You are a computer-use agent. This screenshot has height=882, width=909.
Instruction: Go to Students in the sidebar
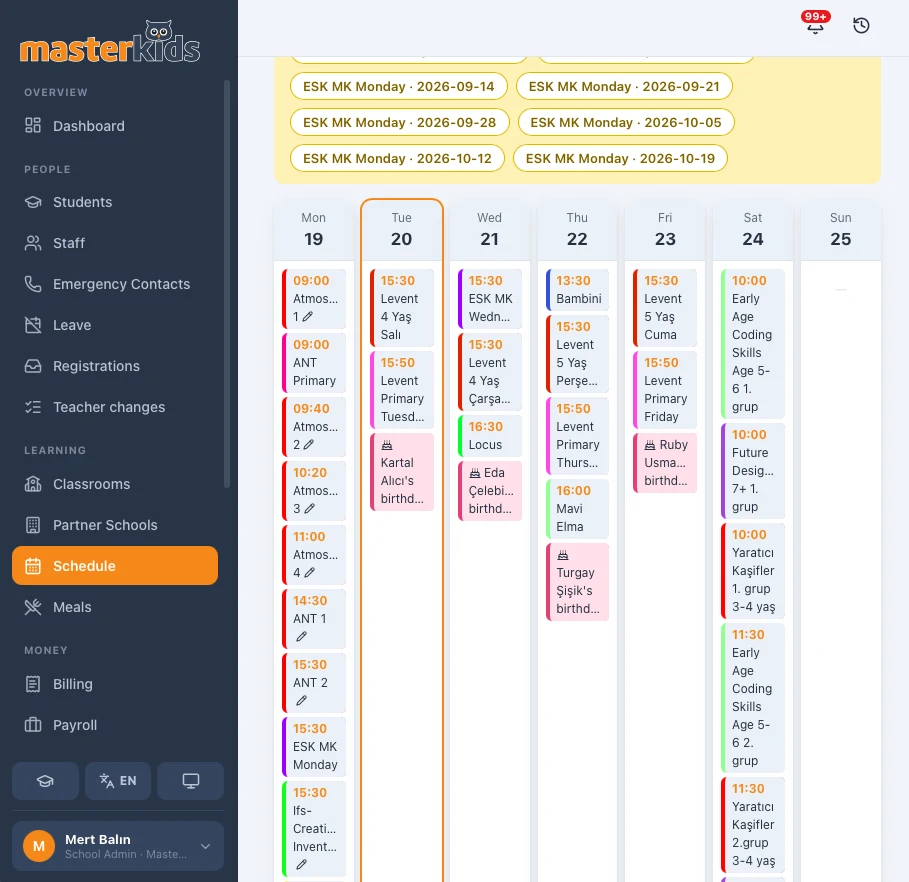(x=115, y=202)
